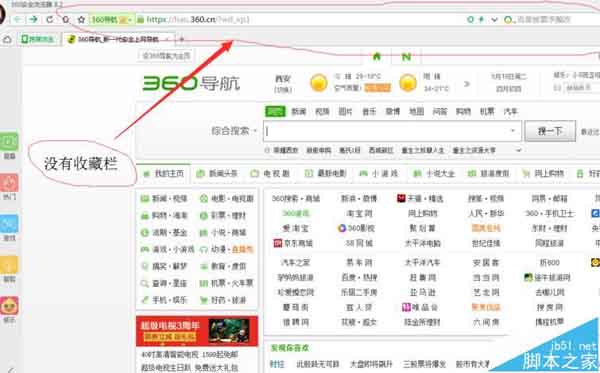Click the red 热门 sidebar icon

tap(9, 183)
